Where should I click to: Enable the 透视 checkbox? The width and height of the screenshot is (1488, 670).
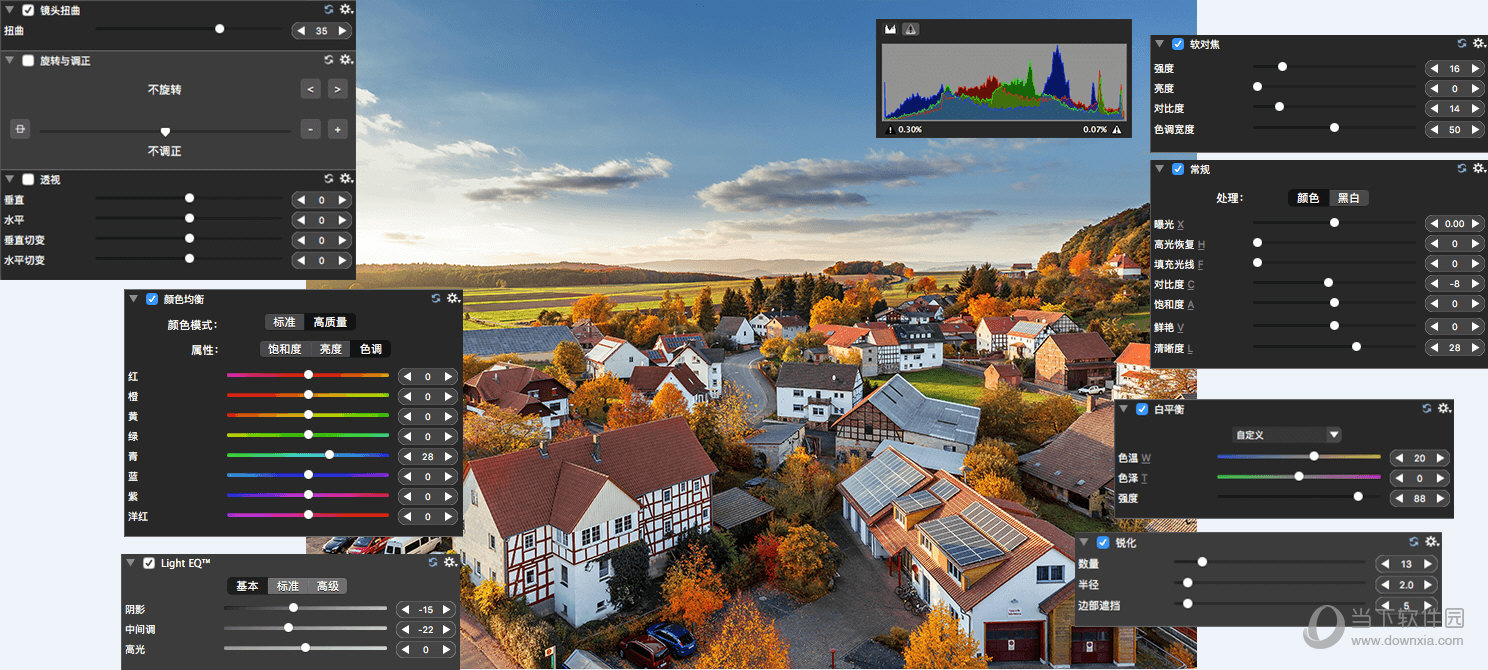28,179
